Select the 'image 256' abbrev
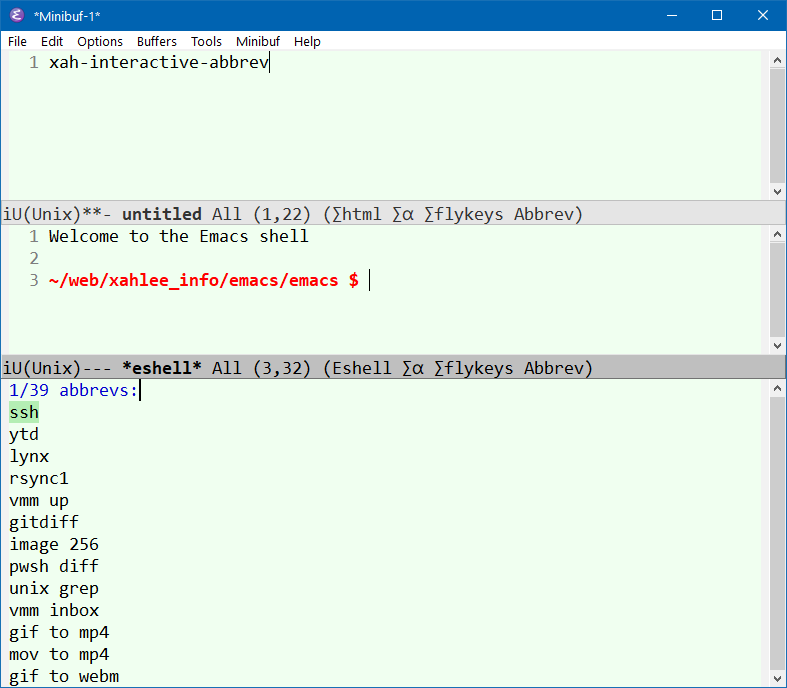The width and height of the screenshot is (787, 688). coord(54,544)
